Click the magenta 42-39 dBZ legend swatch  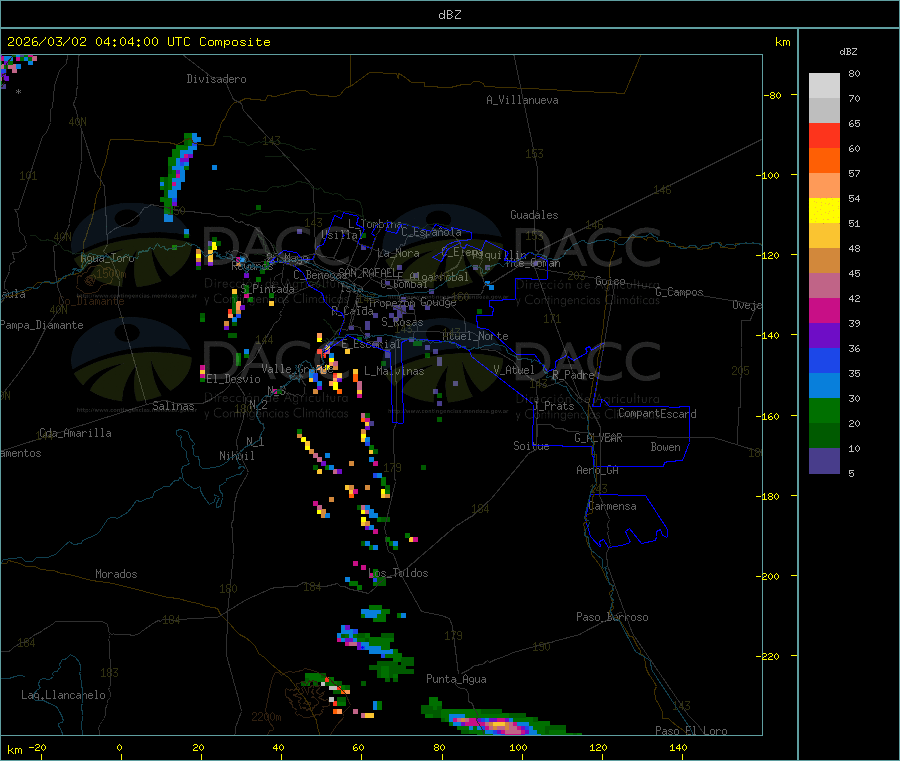pos(824,310)
